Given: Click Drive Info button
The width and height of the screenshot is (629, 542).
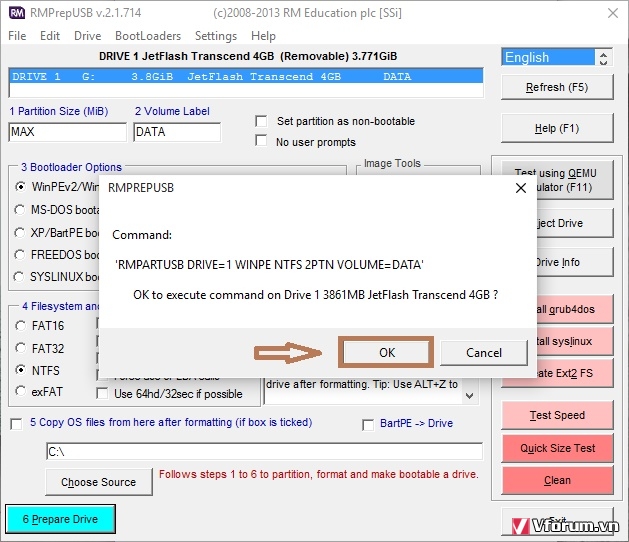Looking at the screenshot, I should point(574,262).
